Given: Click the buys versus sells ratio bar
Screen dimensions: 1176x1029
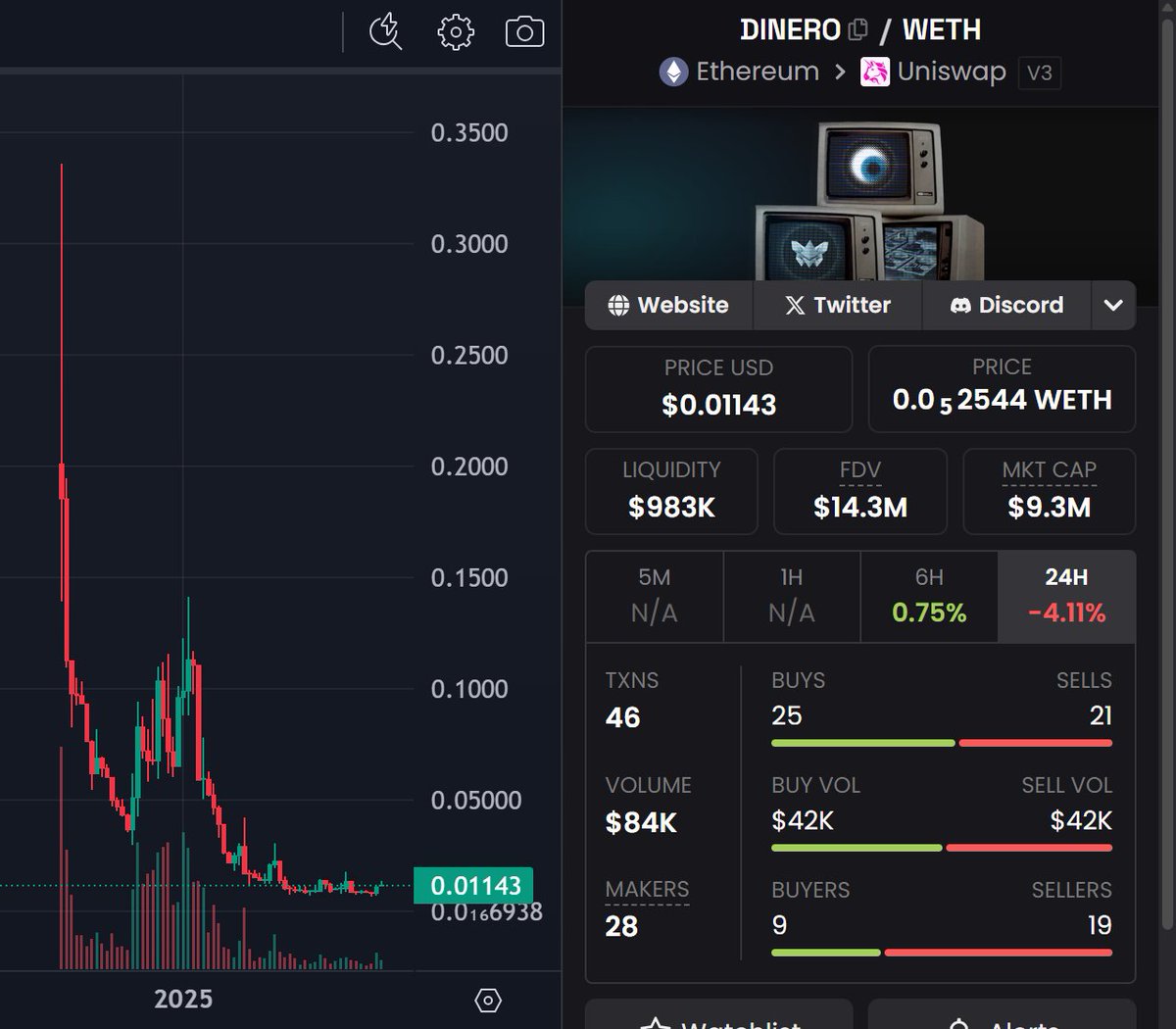Looking at the screenshot, I should [942, 743].
